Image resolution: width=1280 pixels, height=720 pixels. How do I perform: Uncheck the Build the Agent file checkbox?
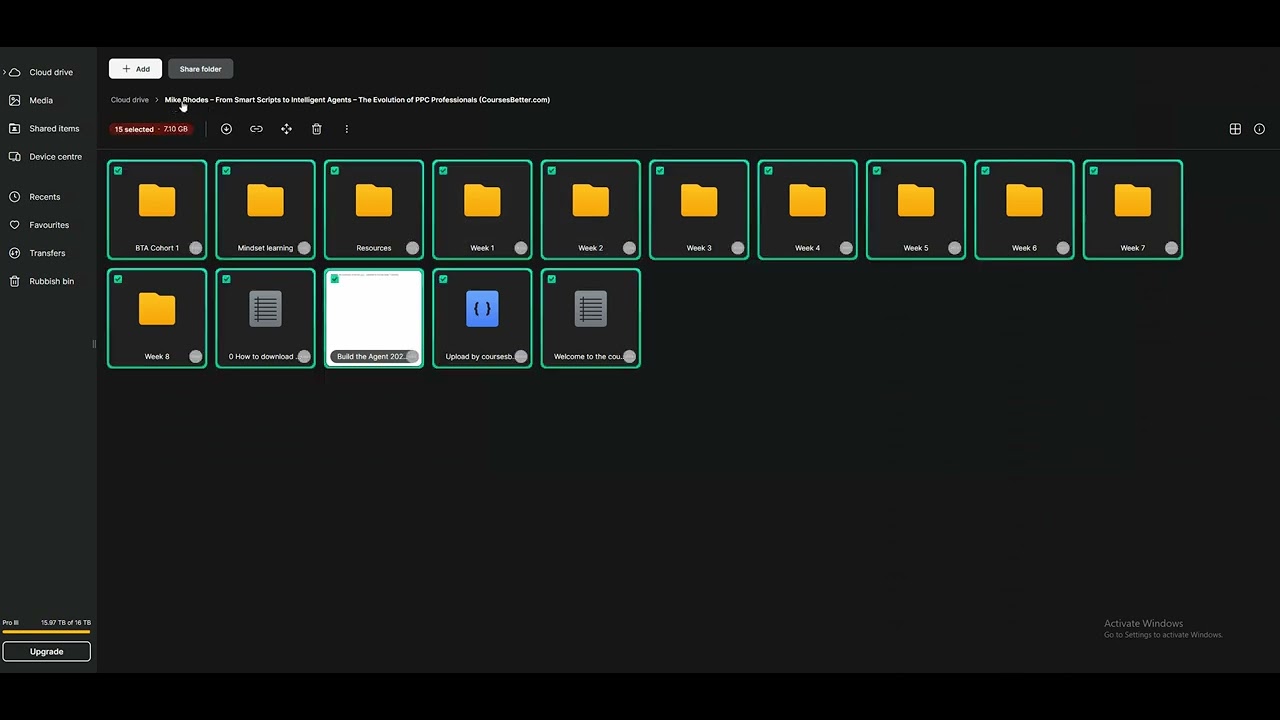coord(335,279)
